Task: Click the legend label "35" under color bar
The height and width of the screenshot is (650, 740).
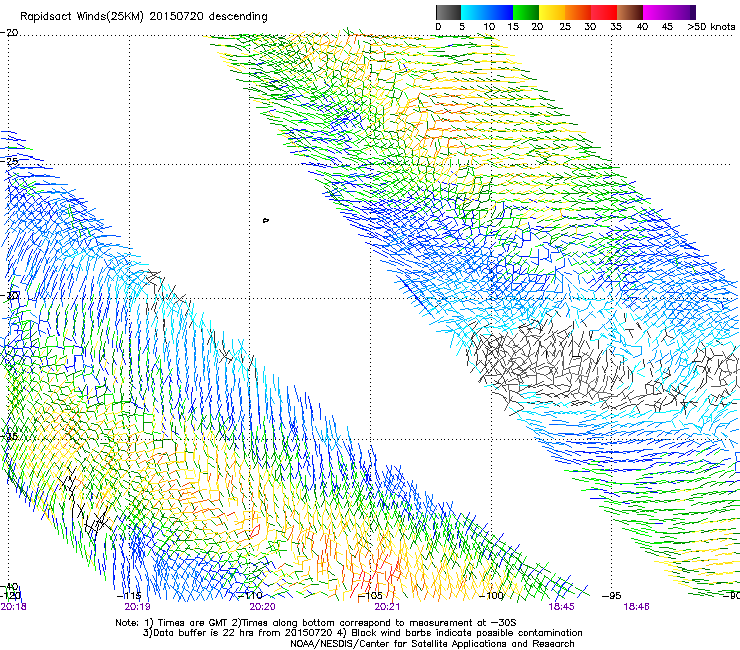Action: 616,27
